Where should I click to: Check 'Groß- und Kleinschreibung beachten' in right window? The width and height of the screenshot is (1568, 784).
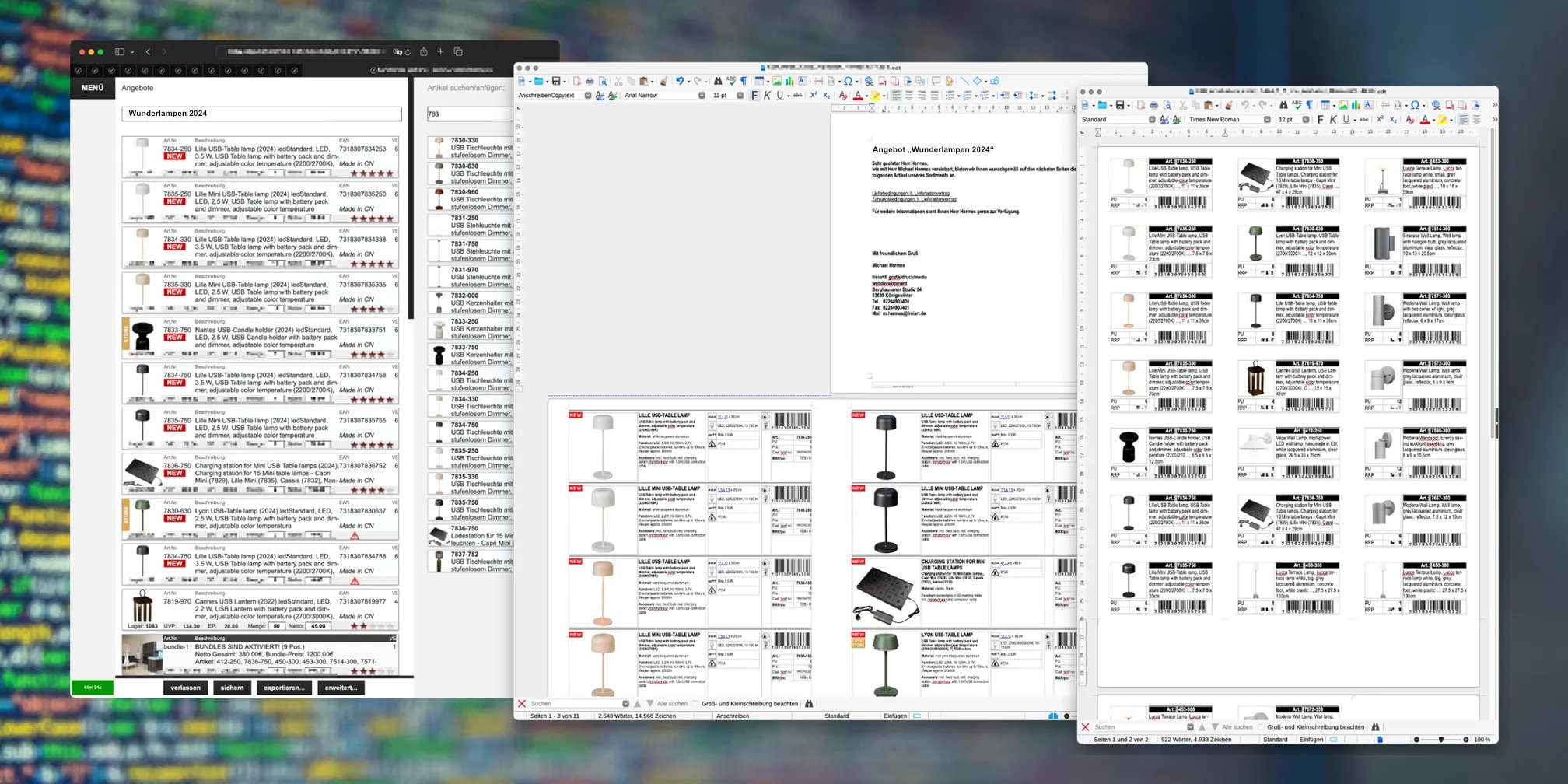(x=1261, y=727)
